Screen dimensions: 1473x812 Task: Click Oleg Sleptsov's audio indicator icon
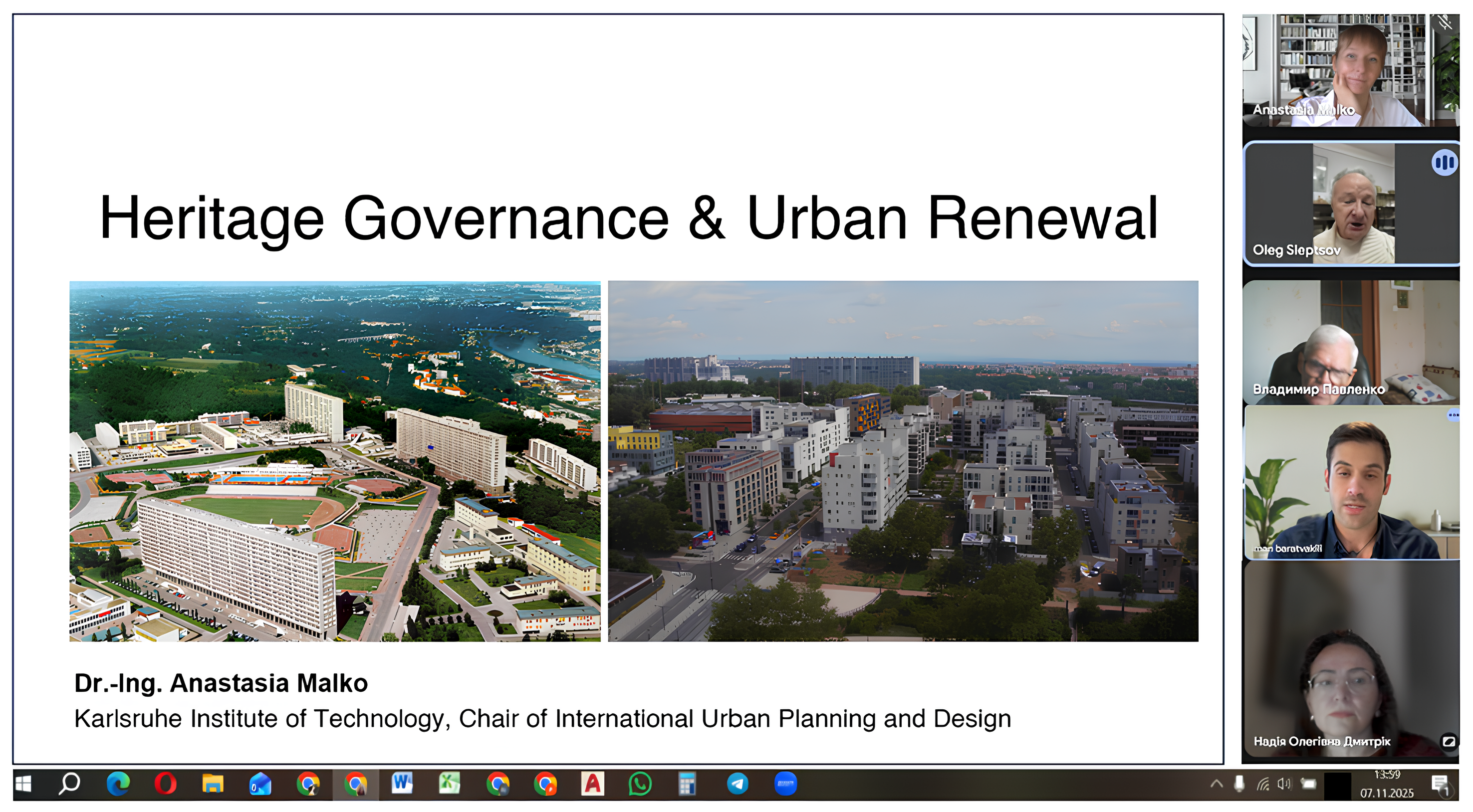[1444, 163]
